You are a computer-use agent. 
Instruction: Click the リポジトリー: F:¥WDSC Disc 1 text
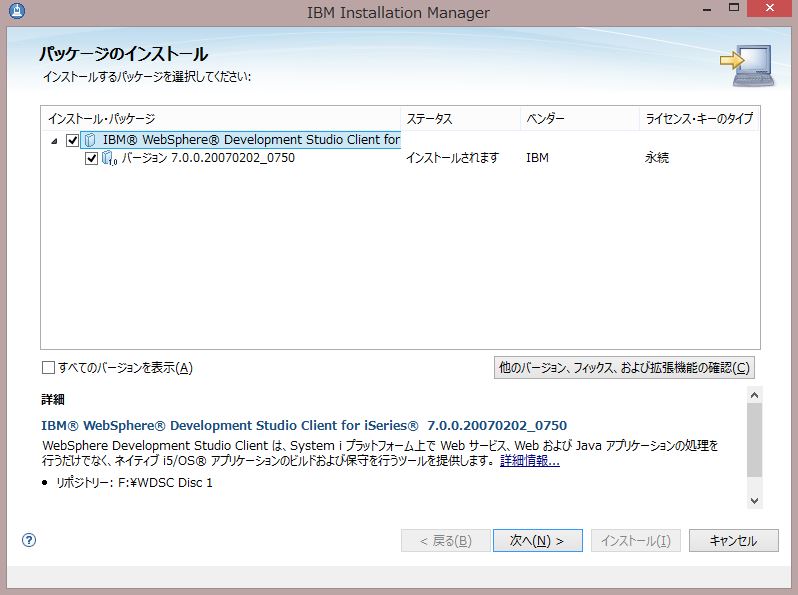[x=134, y=483]
